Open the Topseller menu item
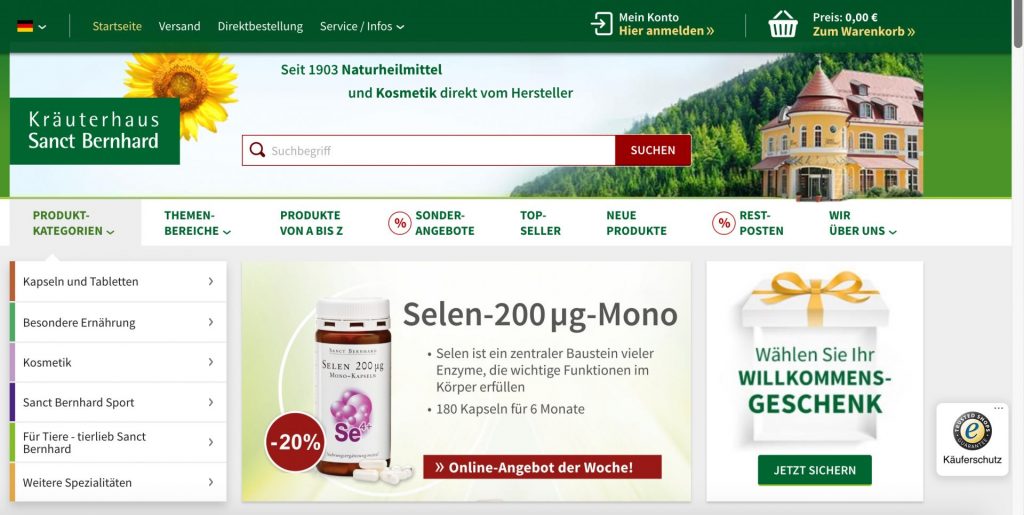The width and height of the screenshot is (1024, 515). pyautogui.click(x=540, y=223)
